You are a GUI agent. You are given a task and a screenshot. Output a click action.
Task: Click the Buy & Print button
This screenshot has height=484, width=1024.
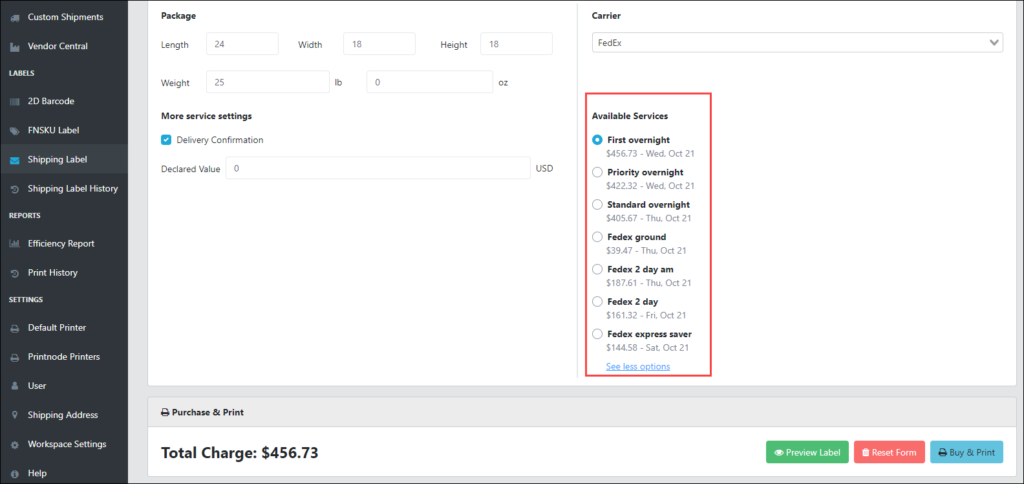(x=967, y=452)
